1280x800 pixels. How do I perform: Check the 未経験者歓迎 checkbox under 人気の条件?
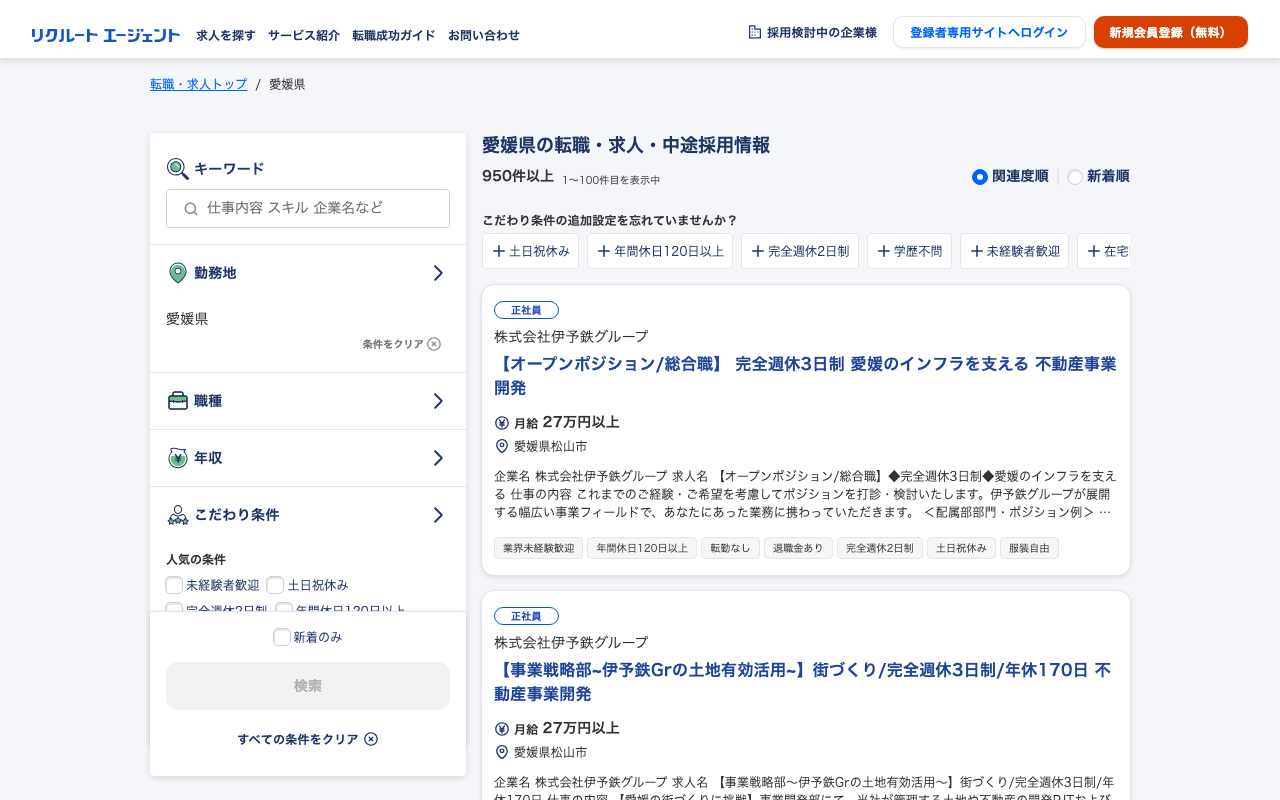click(x=174, y=585)
